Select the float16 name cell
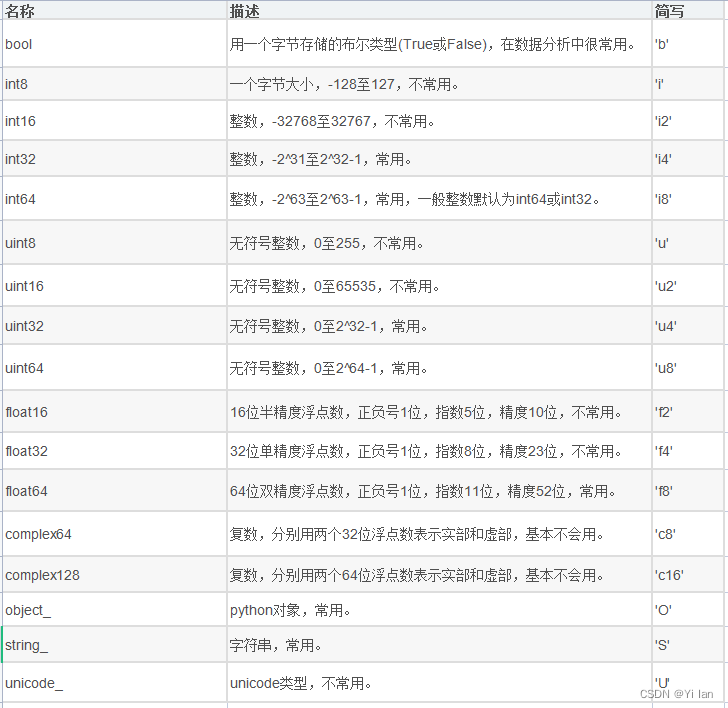The image size is (728, 708). click(x=114, y=412)
